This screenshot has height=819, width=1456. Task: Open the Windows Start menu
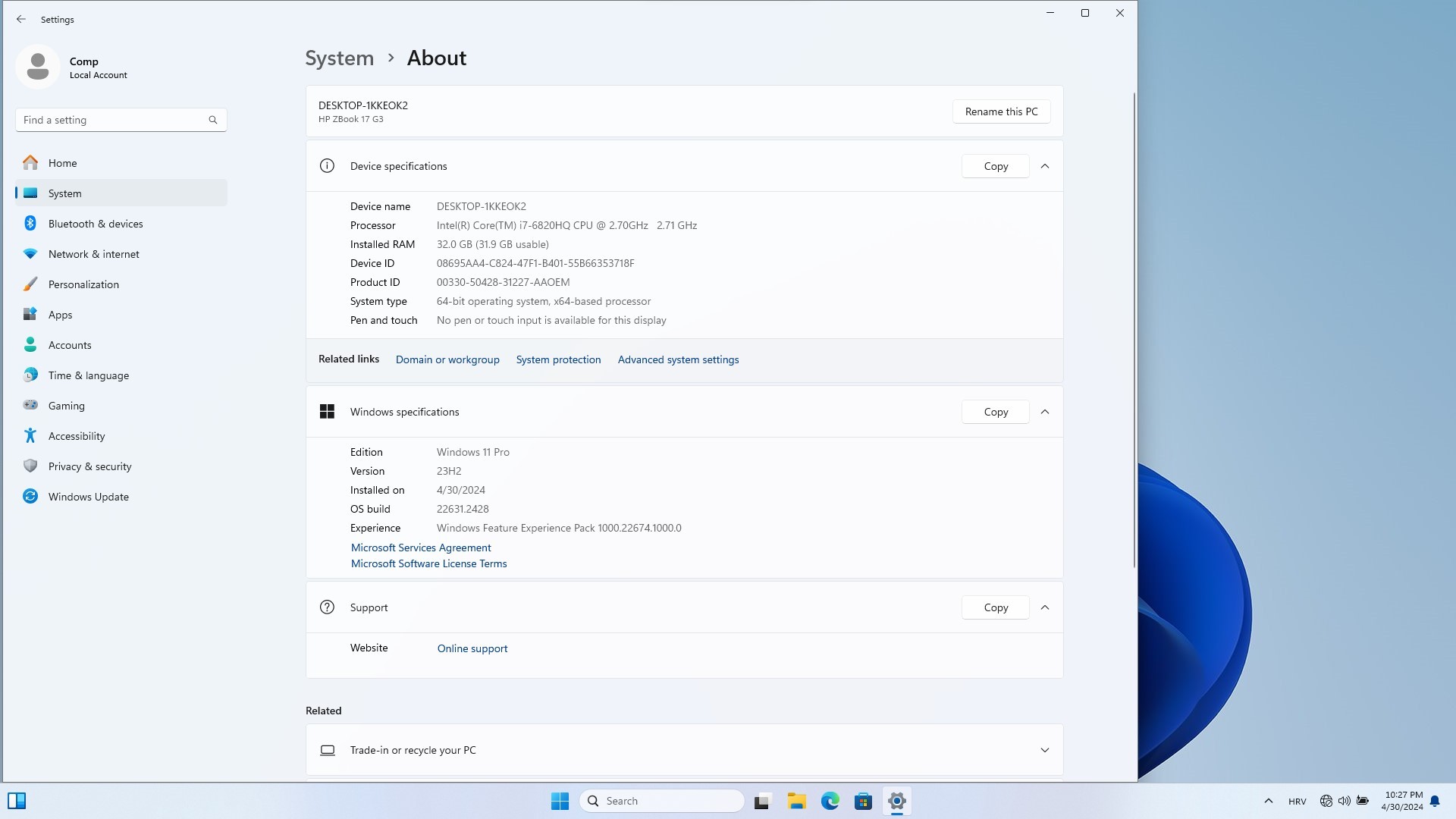[560, 801]
